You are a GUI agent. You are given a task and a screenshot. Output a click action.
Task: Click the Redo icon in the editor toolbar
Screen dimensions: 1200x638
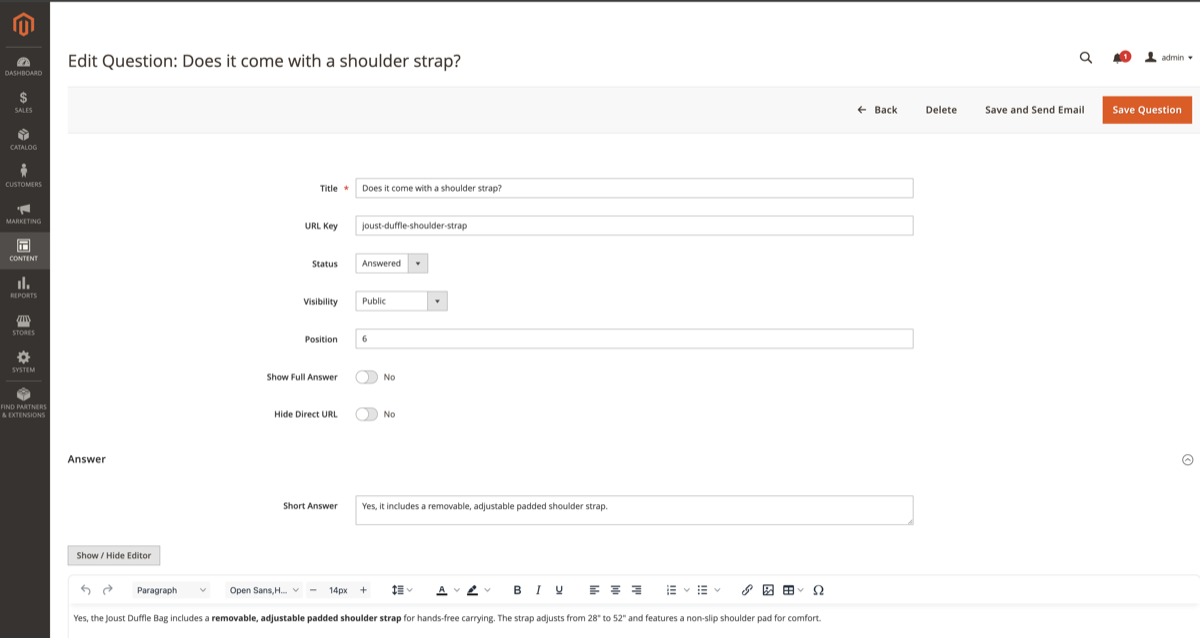(x=108, y=590)
